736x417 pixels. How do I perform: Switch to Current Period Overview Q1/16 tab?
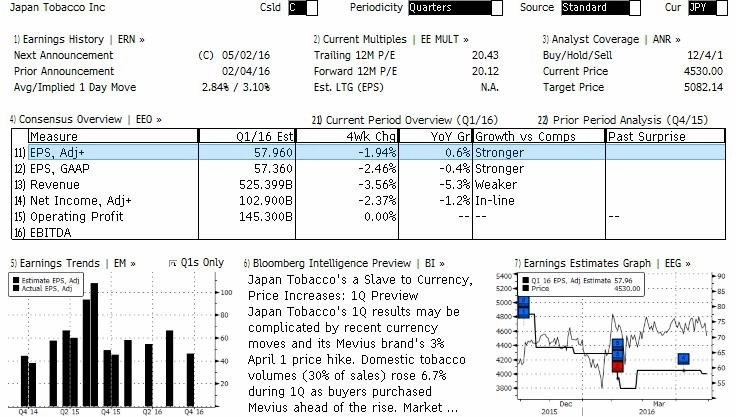tap(405, 120)
